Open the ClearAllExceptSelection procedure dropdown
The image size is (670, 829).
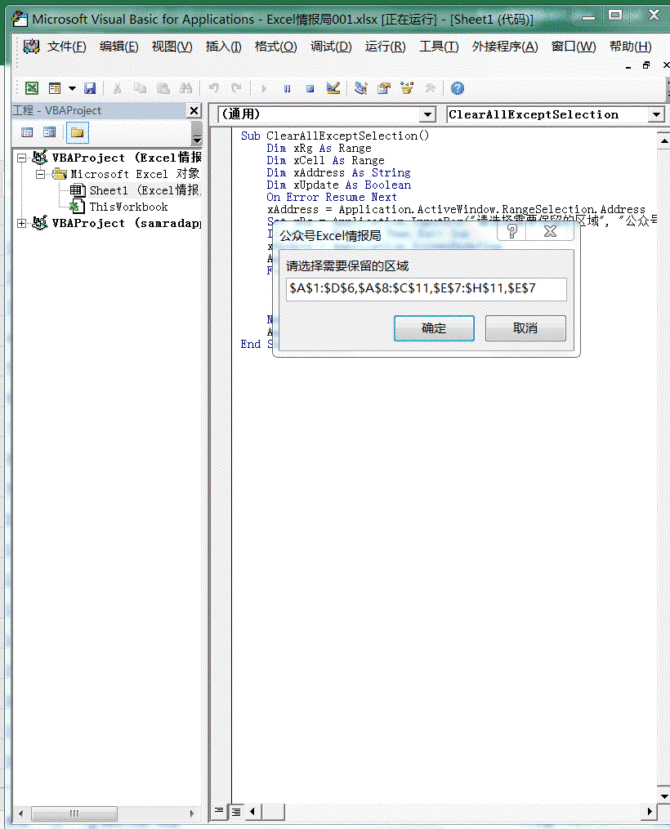pyautogui.click(x=657, y=115)
